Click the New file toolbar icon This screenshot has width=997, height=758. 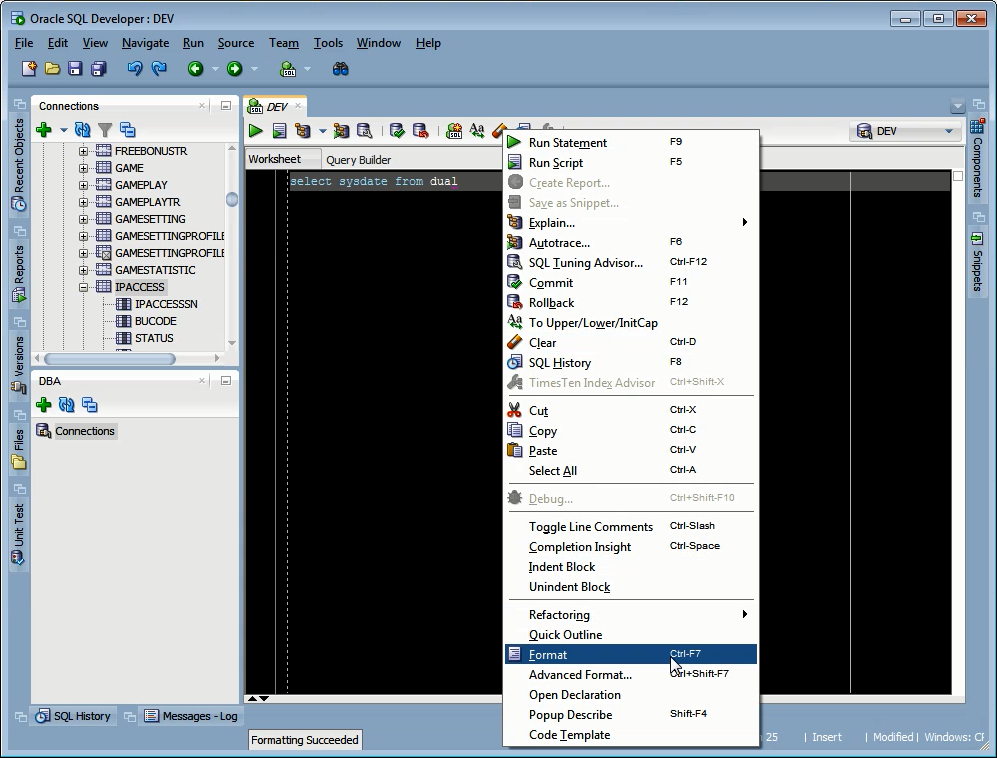29,69
